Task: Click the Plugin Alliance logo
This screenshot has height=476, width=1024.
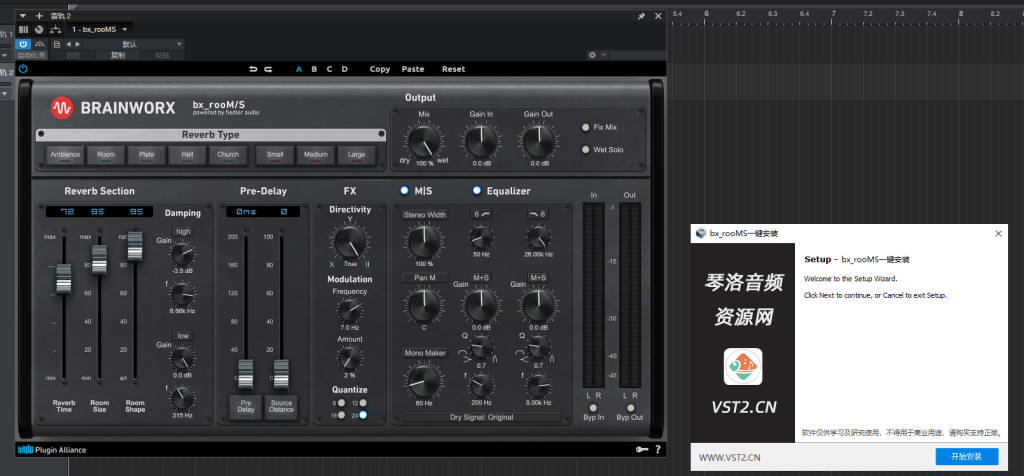Action: point(52,450)
